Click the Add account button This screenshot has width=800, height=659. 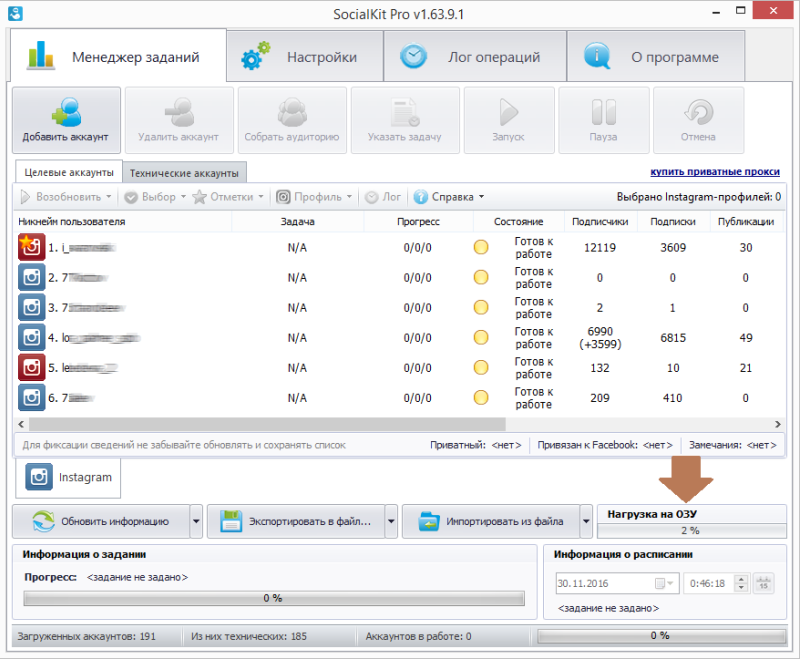(x=66, y=120)
